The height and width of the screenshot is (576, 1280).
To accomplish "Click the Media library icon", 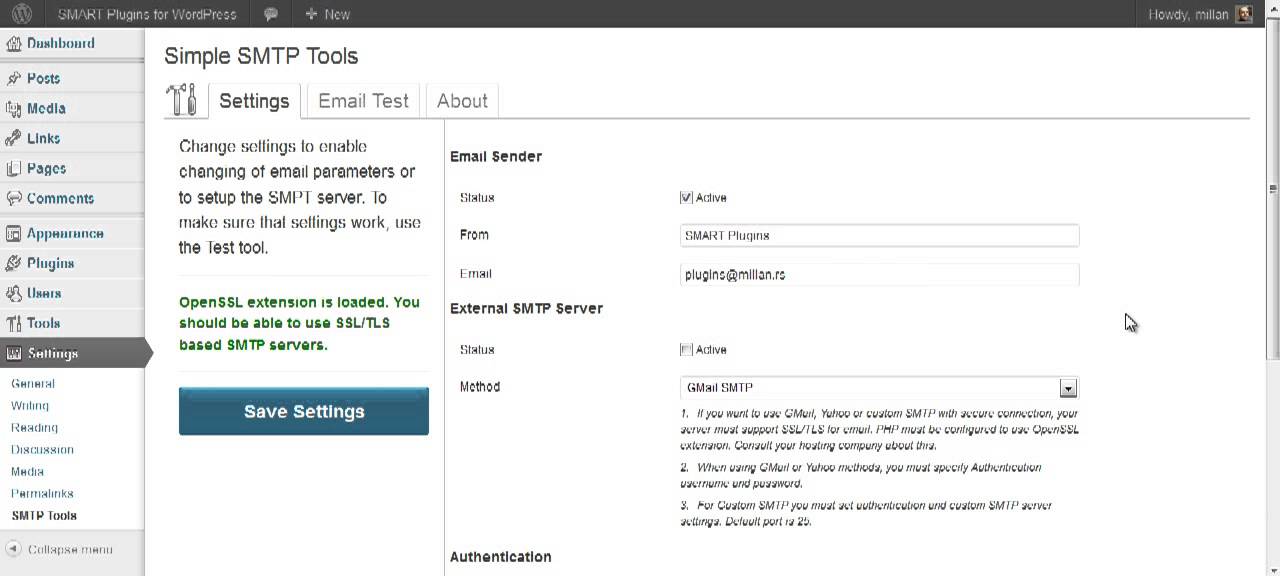I will 14,108.
